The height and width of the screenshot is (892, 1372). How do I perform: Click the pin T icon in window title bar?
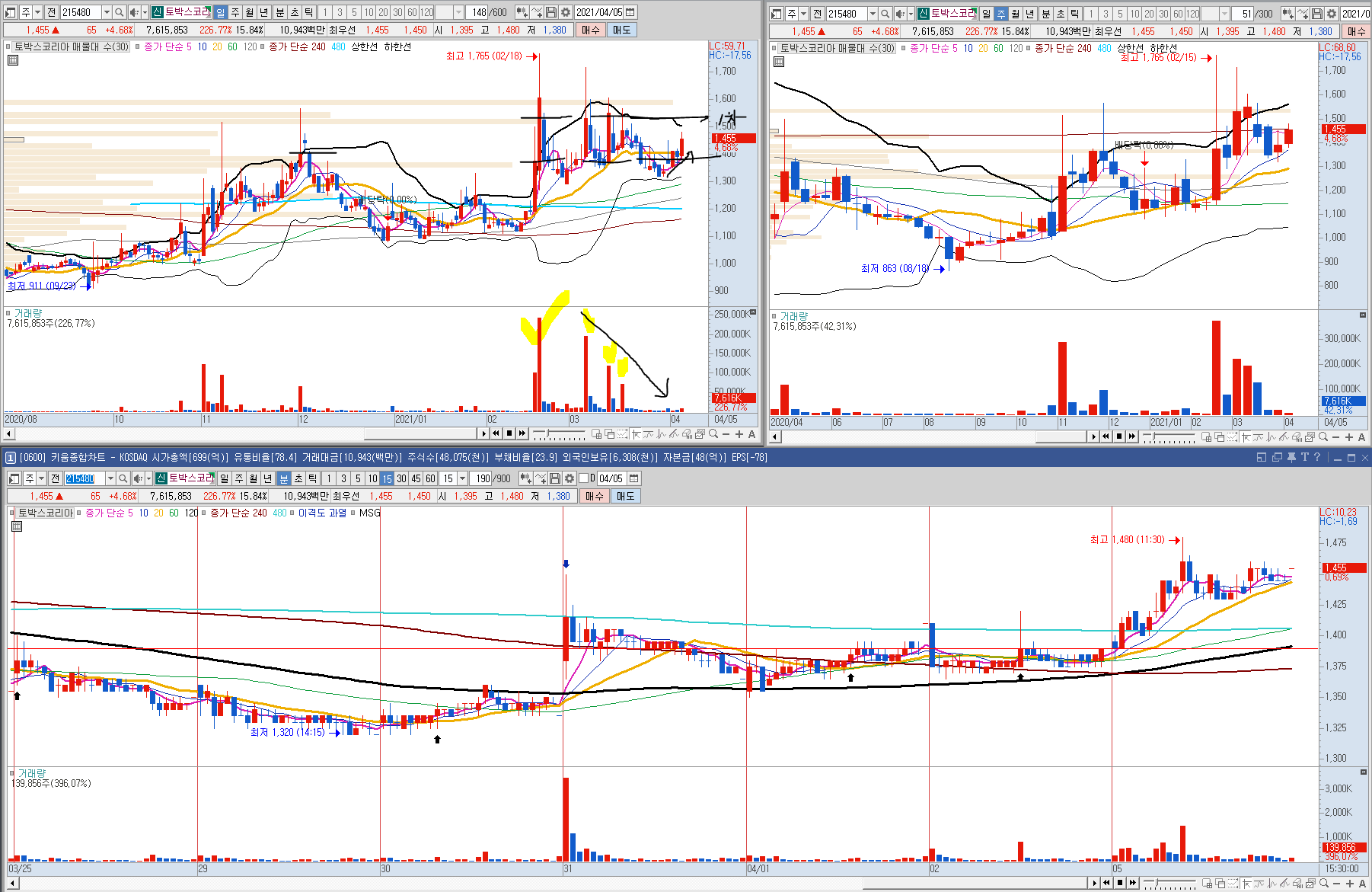pyautogui.click(x=1304, y=457)
